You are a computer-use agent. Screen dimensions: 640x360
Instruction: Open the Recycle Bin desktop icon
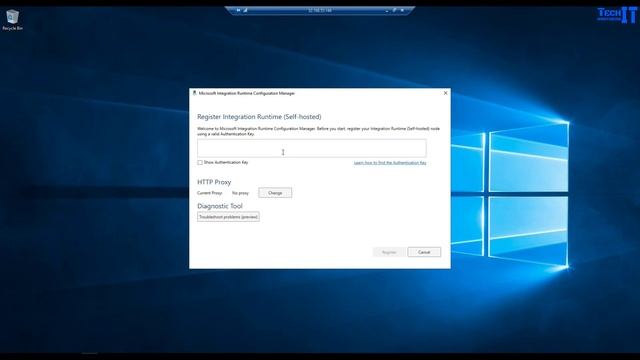pyautogui.click(x=12, y=20)
